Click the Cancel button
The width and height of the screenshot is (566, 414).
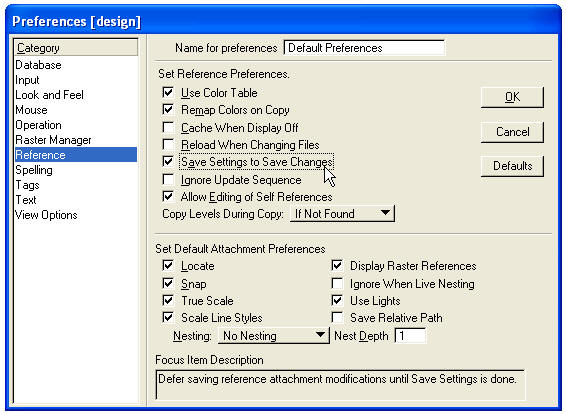(x=512, y=132)
